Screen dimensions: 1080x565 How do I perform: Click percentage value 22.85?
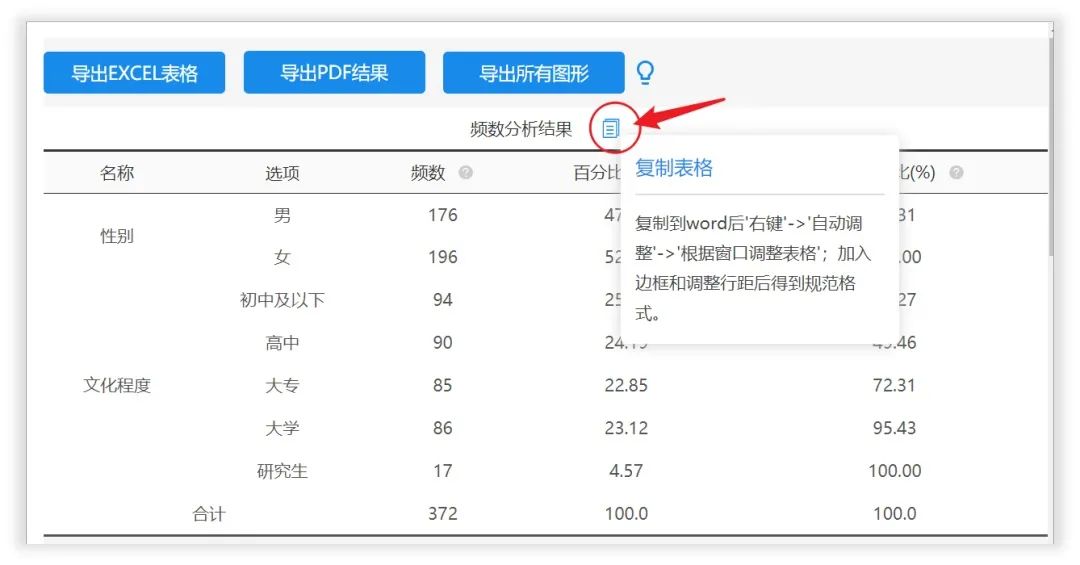[626, 385]
